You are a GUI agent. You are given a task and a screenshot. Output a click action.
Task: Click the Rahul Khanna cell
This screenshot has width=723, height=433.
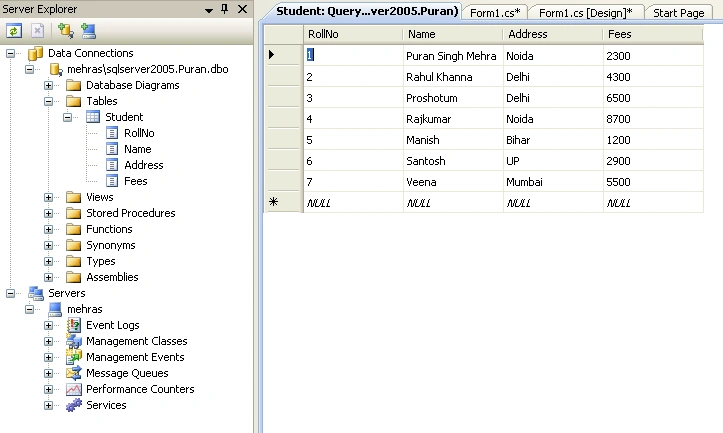[453, 77]
